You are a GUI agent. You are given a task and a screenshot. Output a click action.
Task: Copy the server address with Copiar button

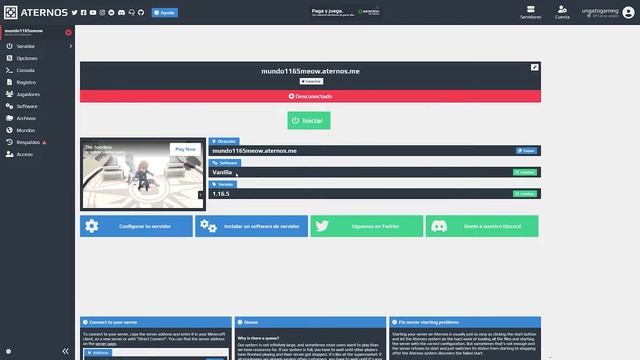[526, 151]
